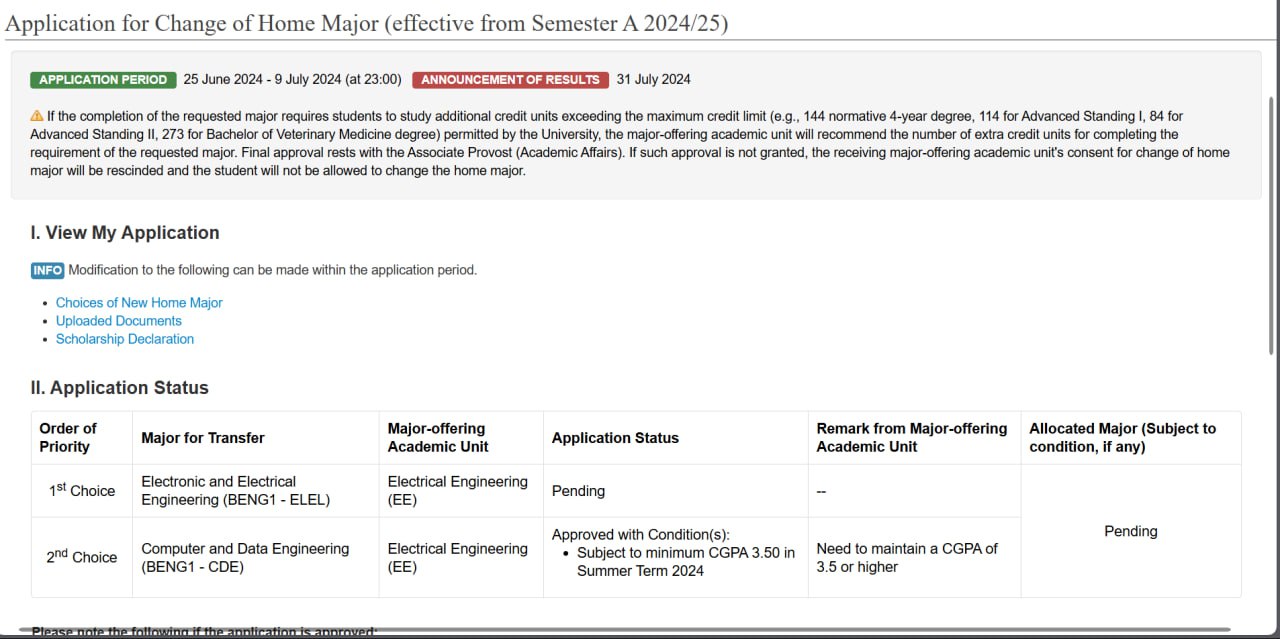Click the Allocated Major column header
Screen dimensions: 1280x639
pyautogui.click(x=1123, y=438)
